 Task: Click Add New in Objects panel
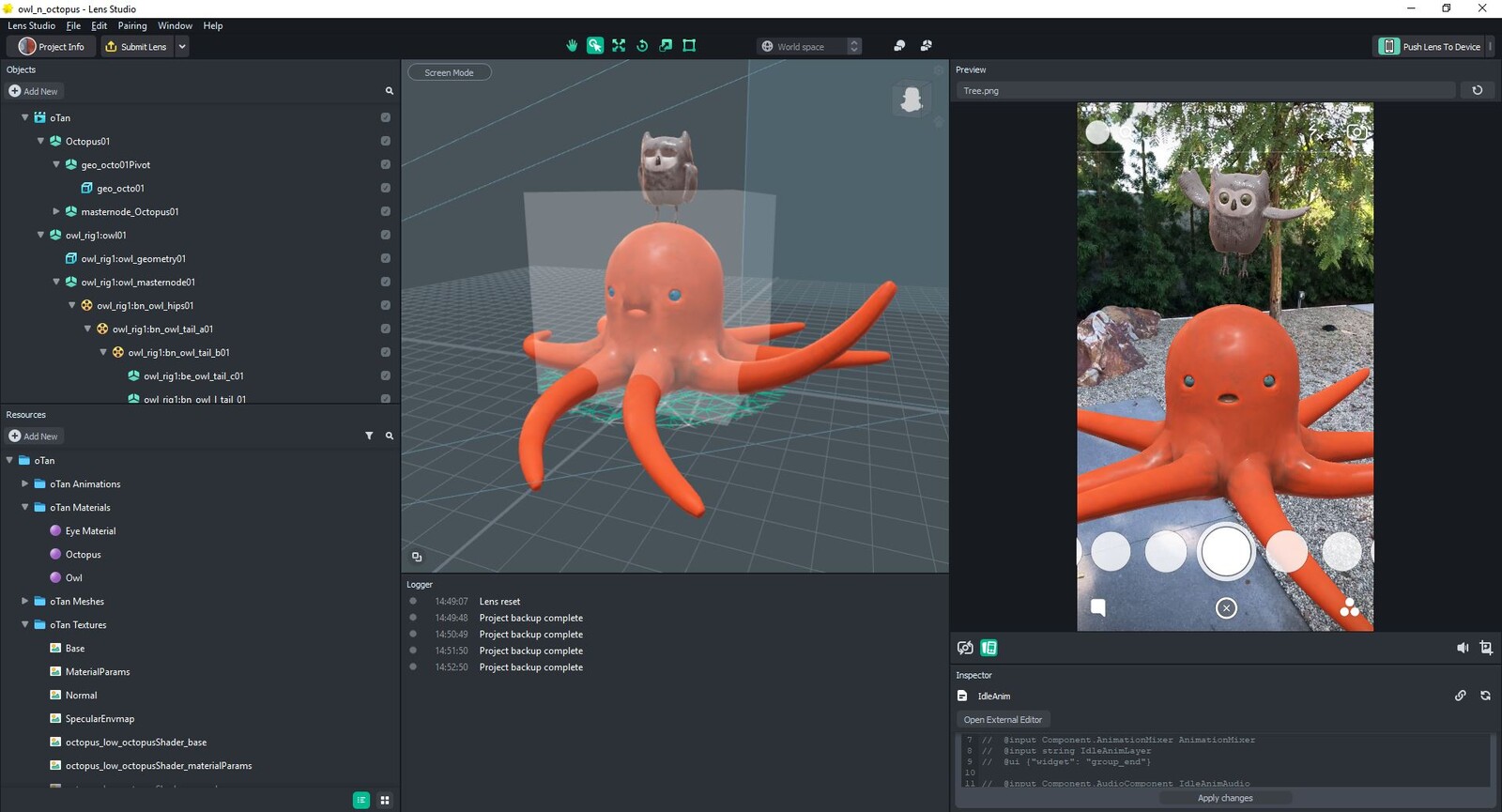(x=33, y=91)
